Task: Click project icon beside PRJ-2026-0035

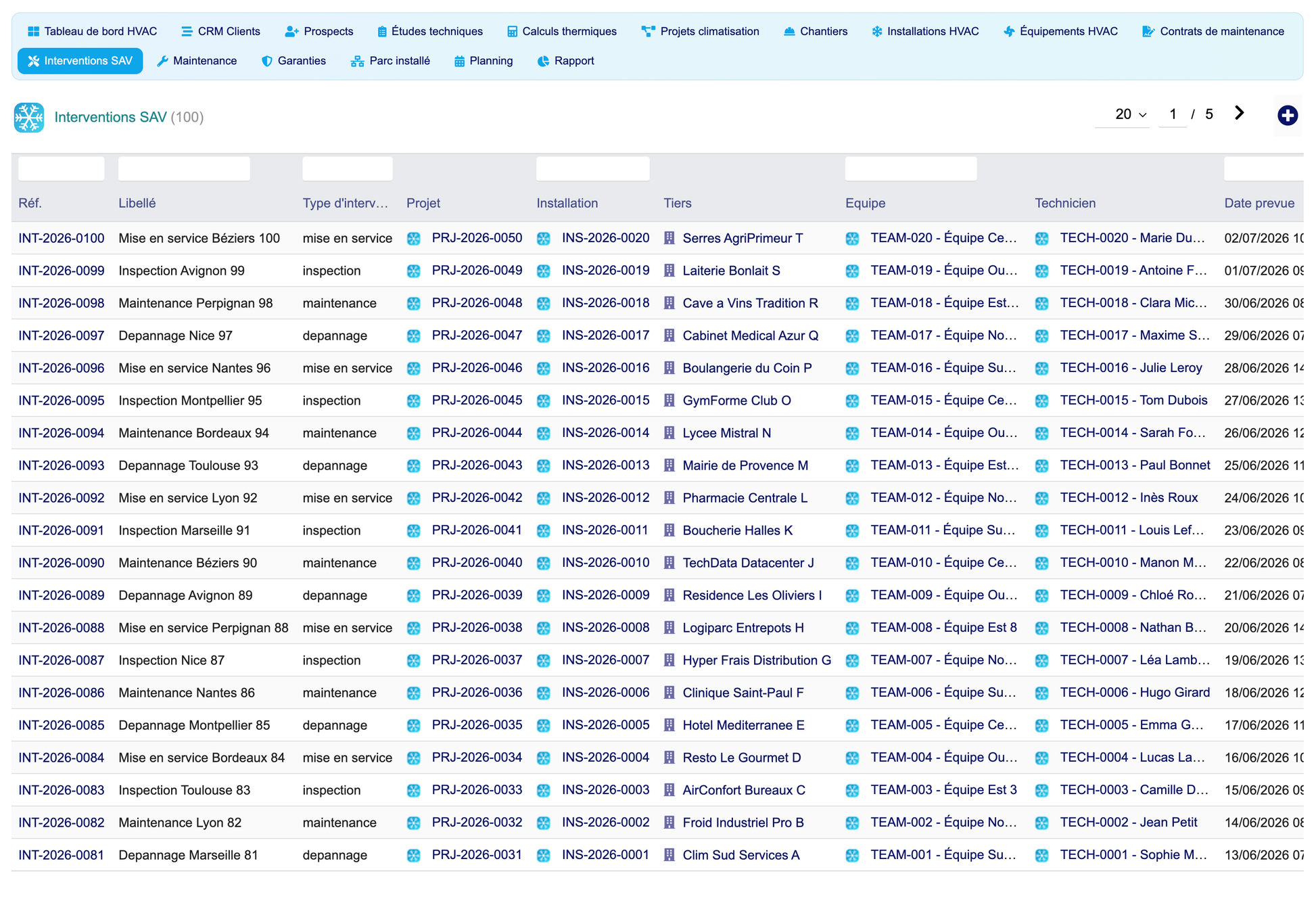Action: (414, 725)
